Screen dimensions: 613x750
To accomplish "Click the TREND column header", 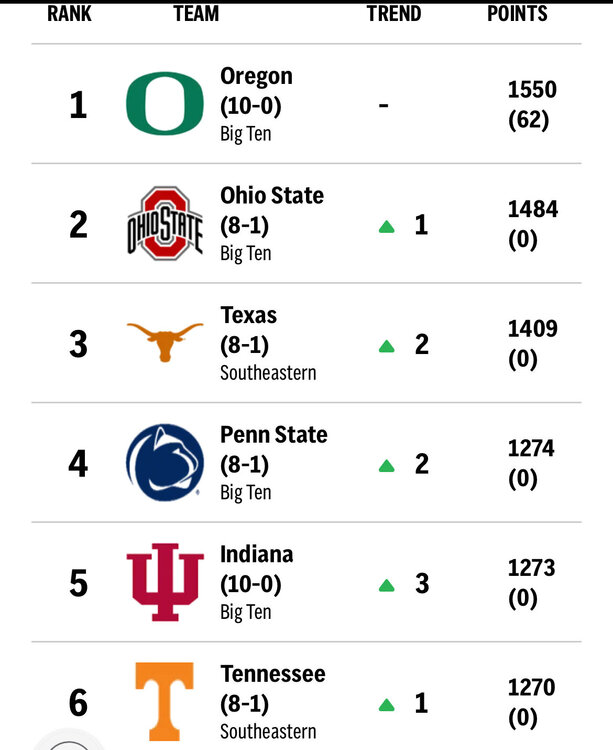I will (x=394, y=14).
